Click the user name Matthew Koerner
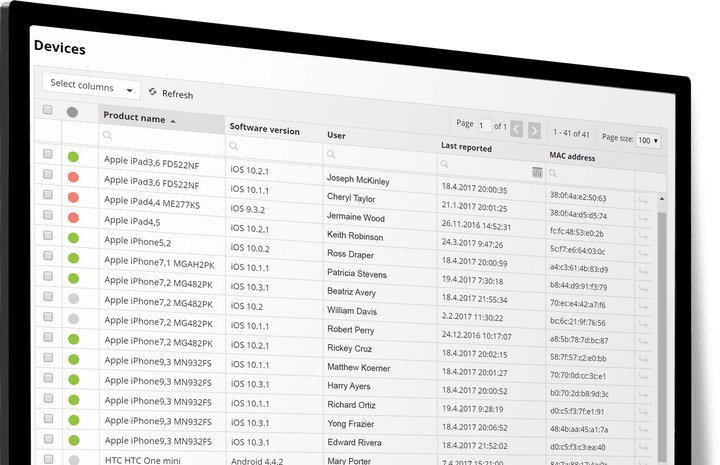720x465 pixels. 358,367
